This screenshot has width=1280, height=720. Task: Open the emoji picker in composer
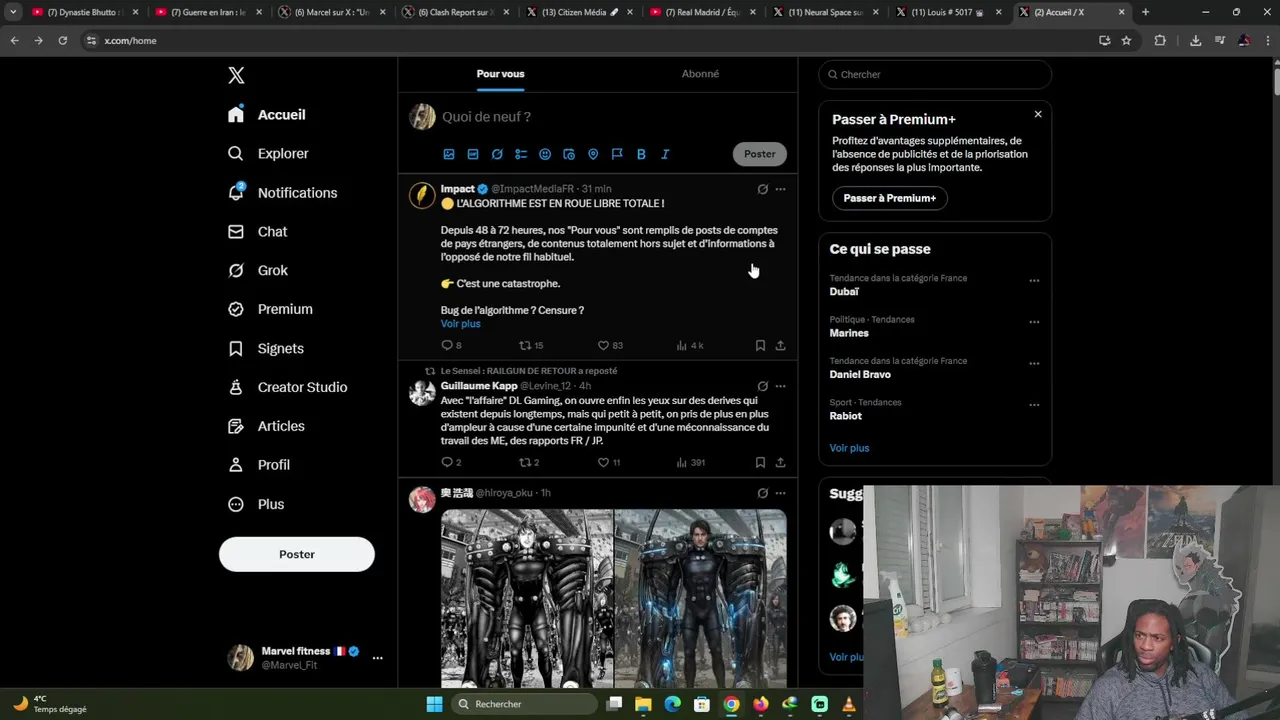pyautogui.click(x=545, y=154)
